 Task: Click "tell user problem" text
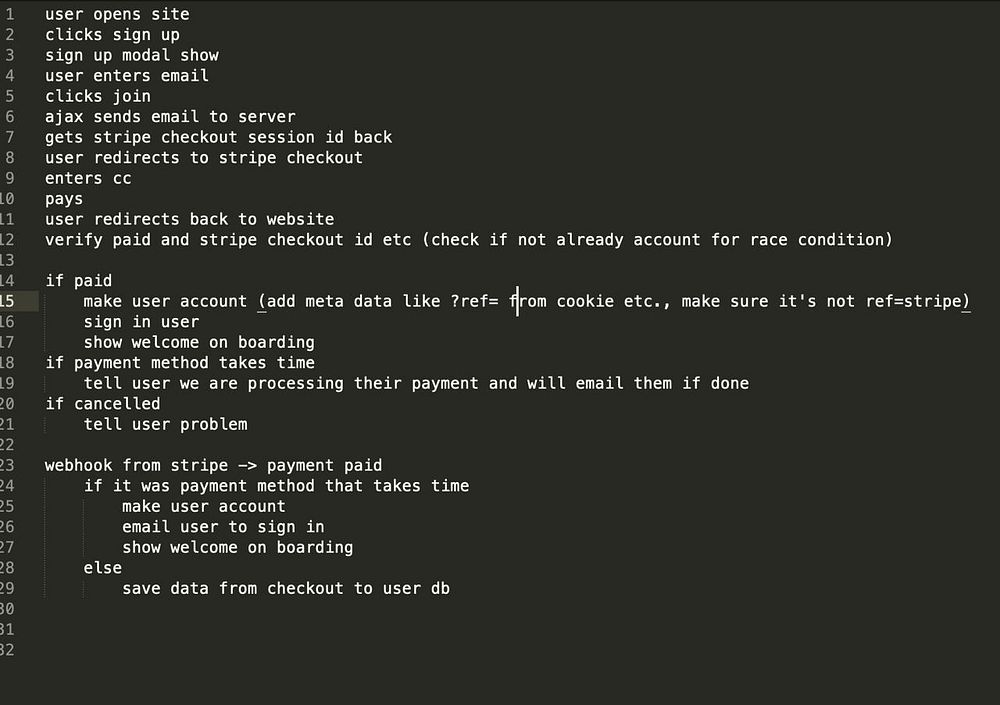click(165, 424)
